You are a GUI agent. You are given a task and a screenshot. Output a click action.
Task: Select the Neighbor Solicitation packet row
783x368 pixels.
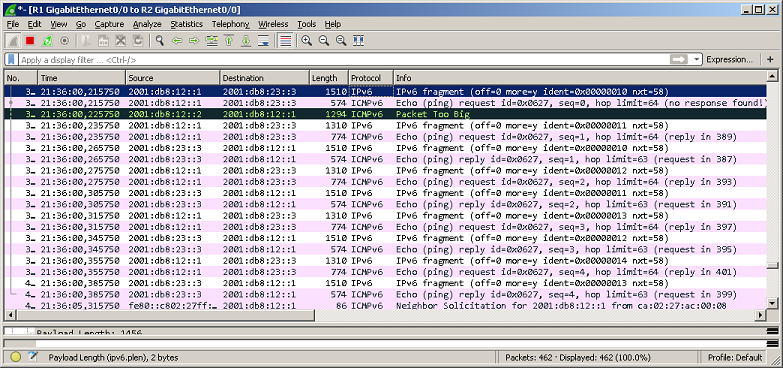(x=386, y=306)
